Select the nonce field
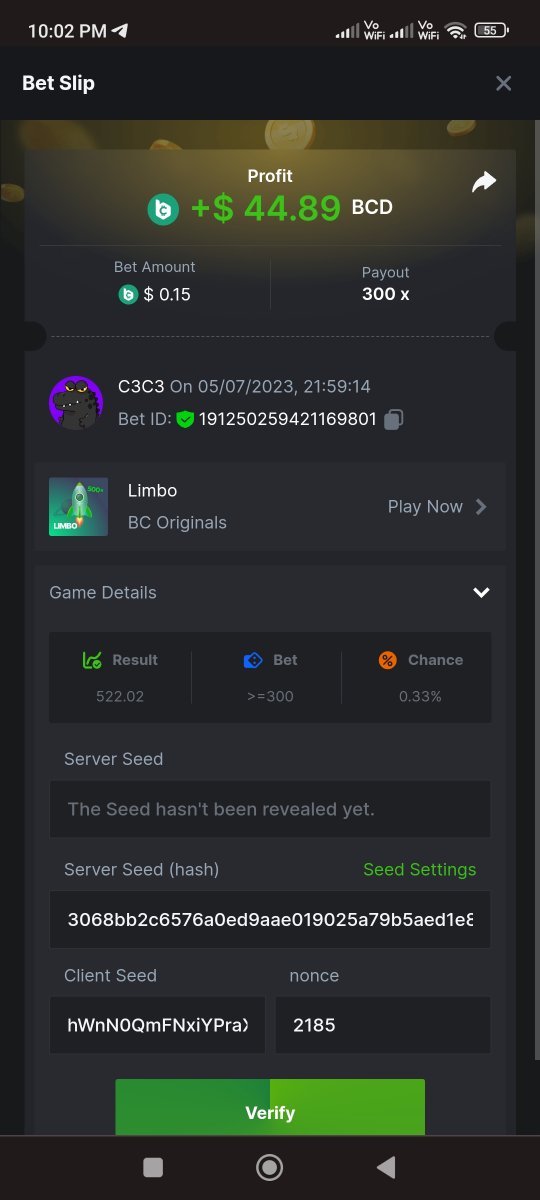Viewport: 540px width, 1200px height. pos(383,1025)
